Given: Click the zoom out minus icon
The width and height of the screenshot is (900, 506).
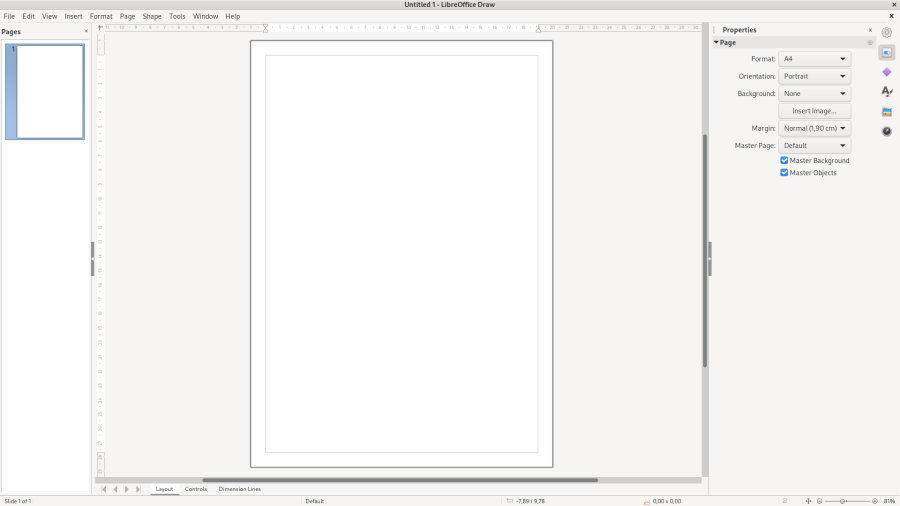Looking at the screenshot, I should coord(819,501).
